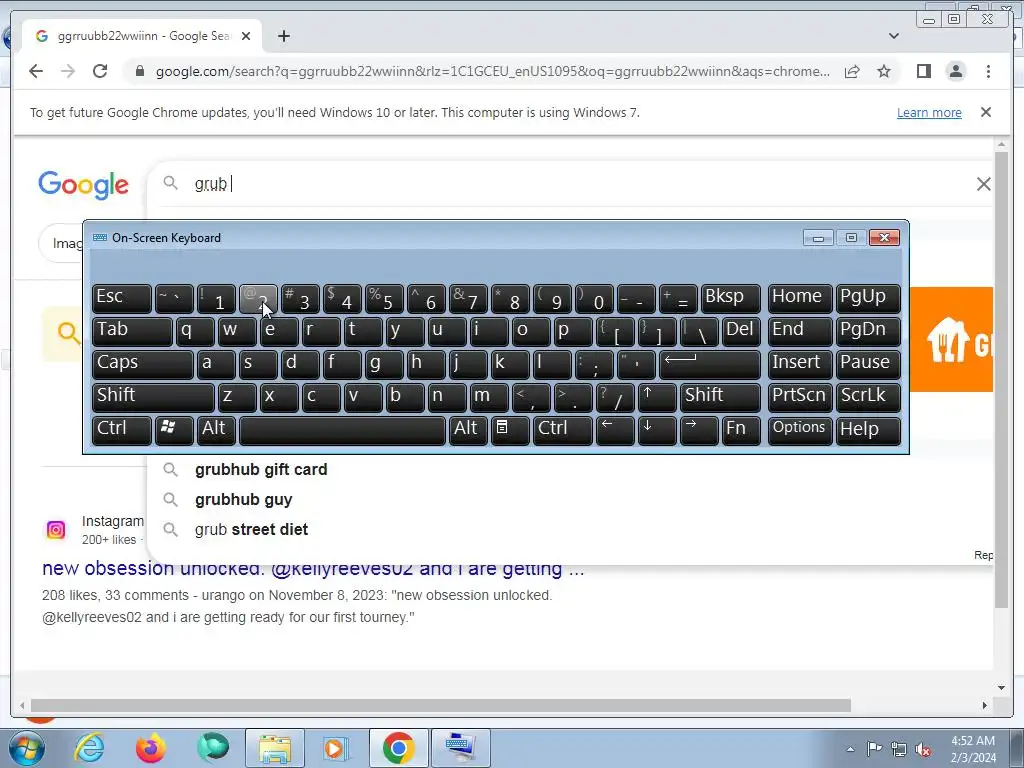Viewport: 1024px width, 768px height.
Task: Open On-Screen Keyboard Help
Action: [868, 430]
